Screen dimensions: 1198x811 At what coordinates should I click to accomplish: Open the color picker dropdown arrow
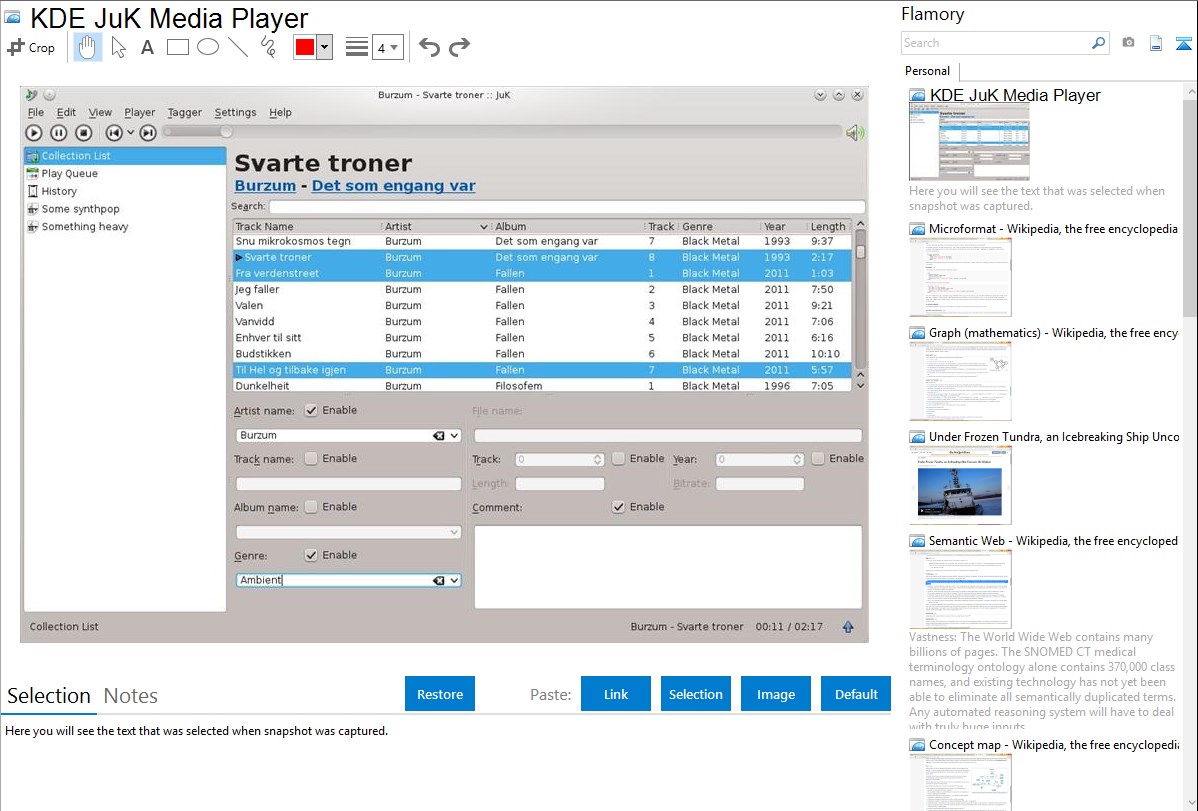325,47
